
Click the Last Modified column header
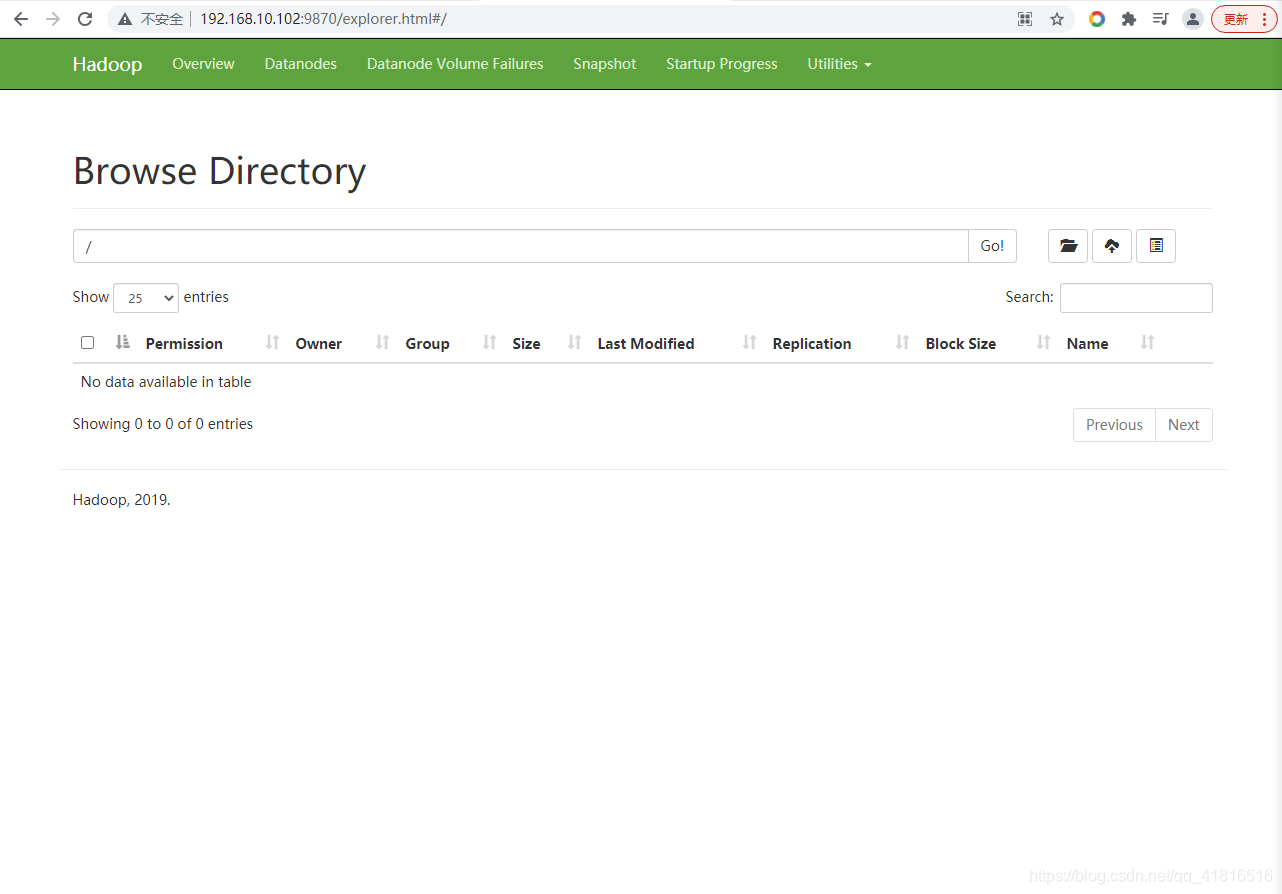tap(646, 344)
